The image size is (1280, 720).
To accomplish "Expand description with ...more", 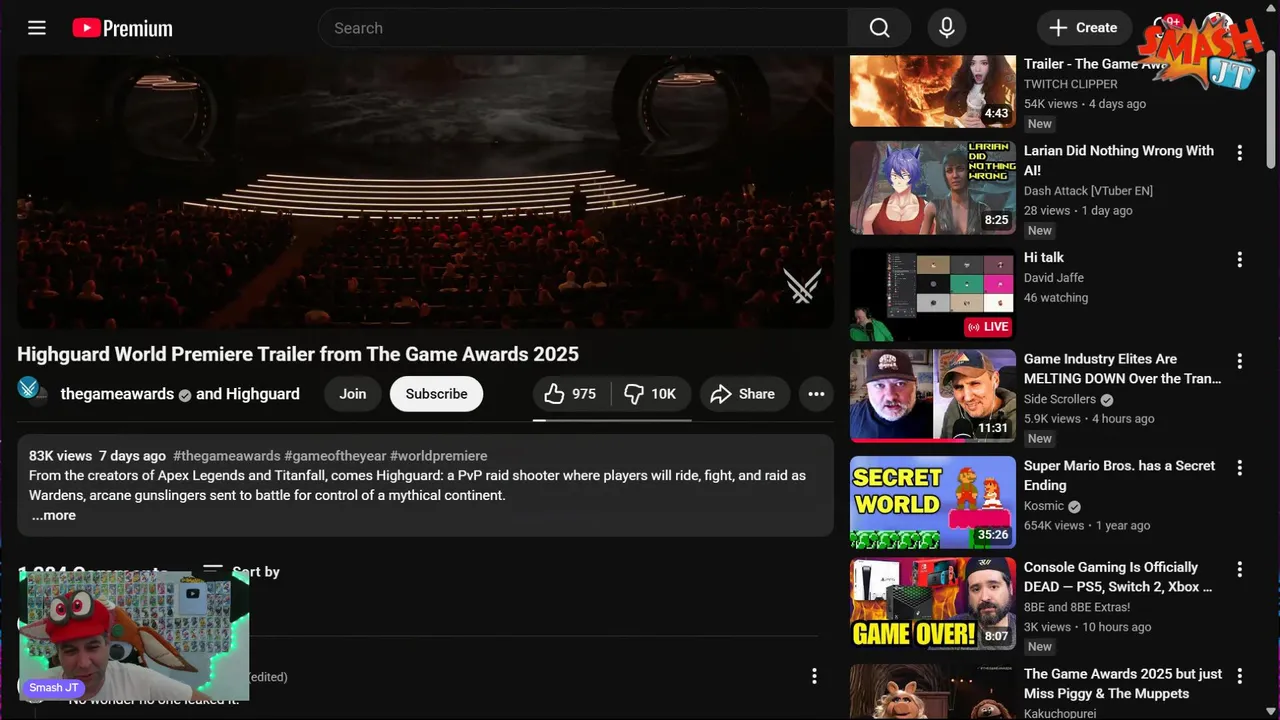I will pyautogui.click(x=53, y=515).
